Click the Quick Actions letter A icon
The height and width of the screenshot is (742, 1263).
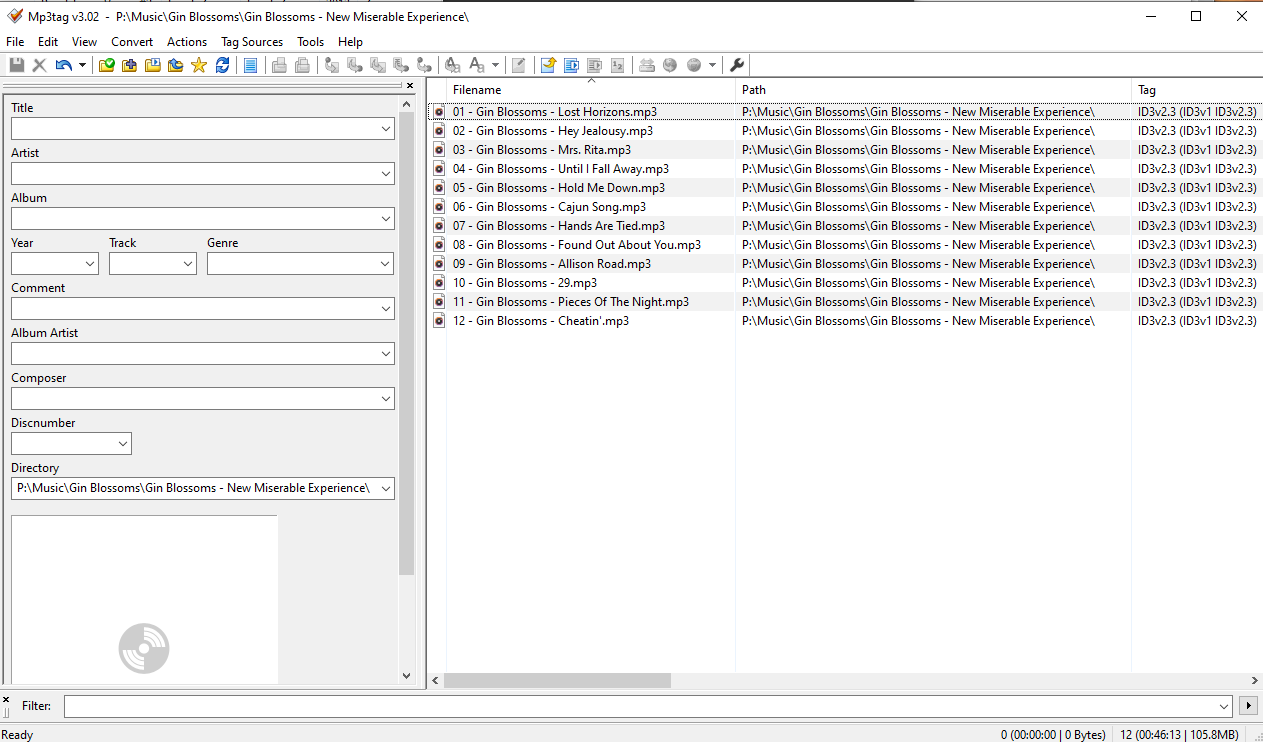pyautogui.click(x=477, y=65)
